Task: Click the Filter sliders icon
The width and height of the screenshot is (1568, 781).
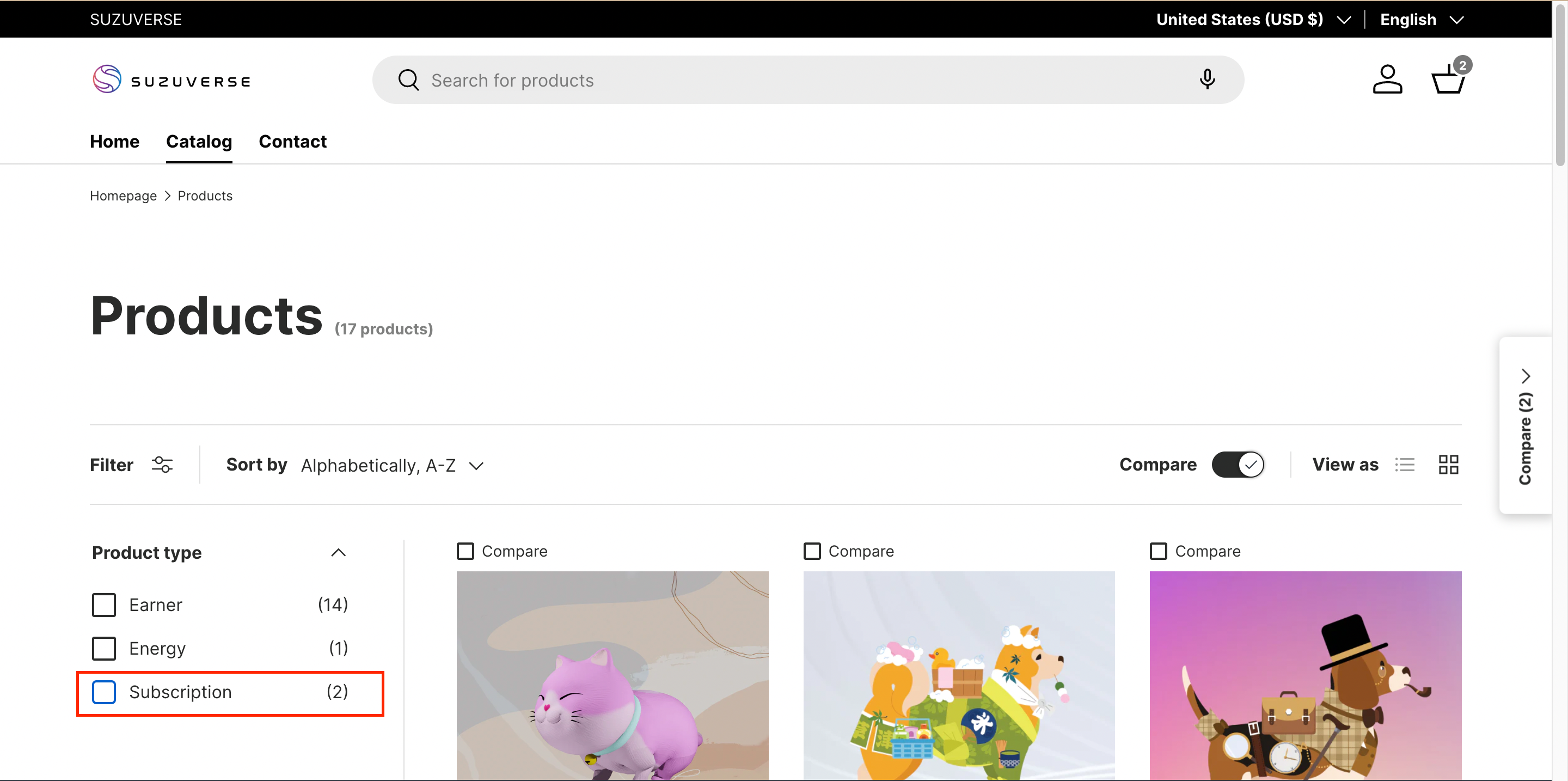Action: pos(162,465)
